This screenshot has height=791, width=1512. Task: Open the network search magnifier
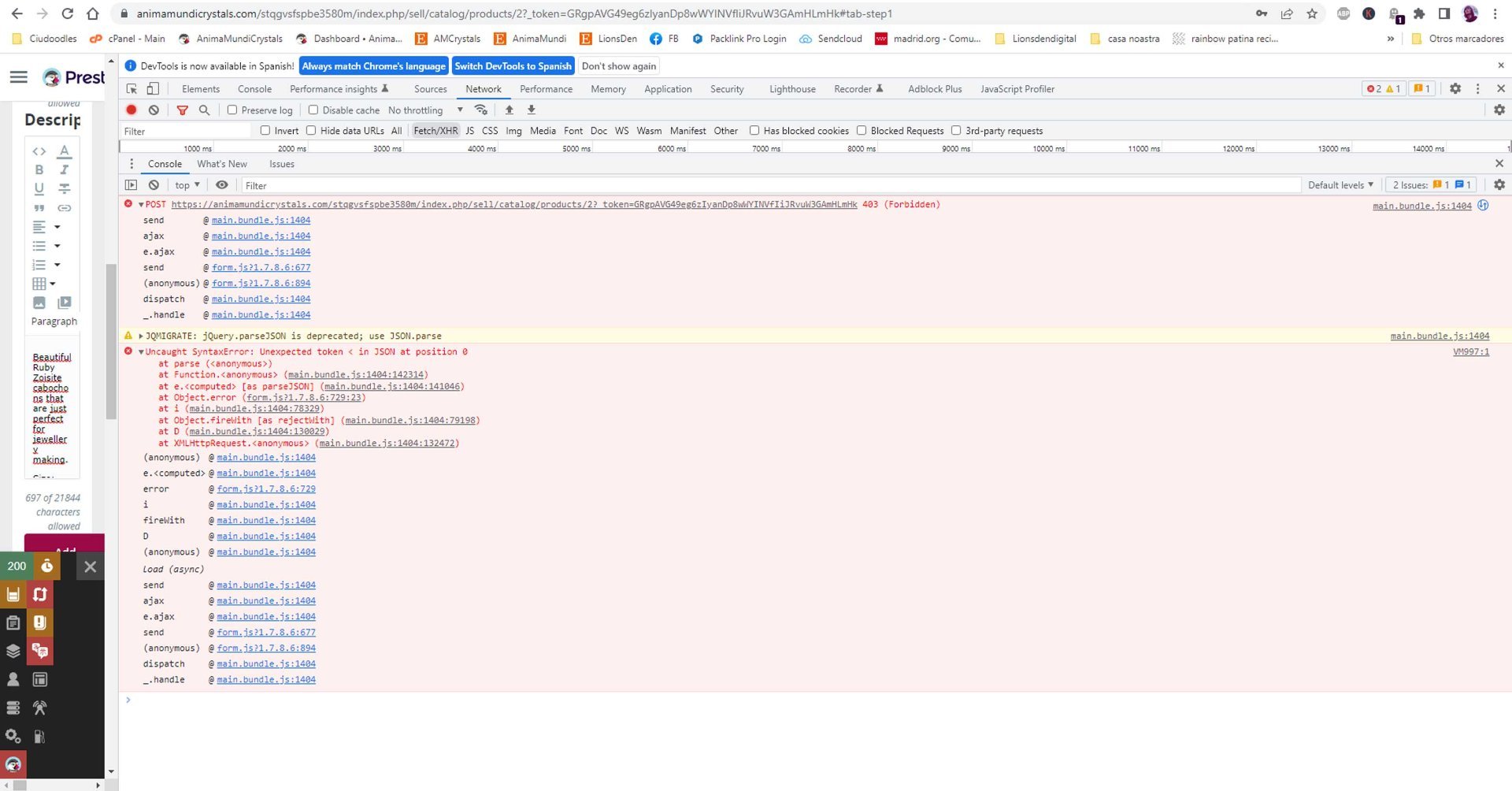tap(204, 110)
